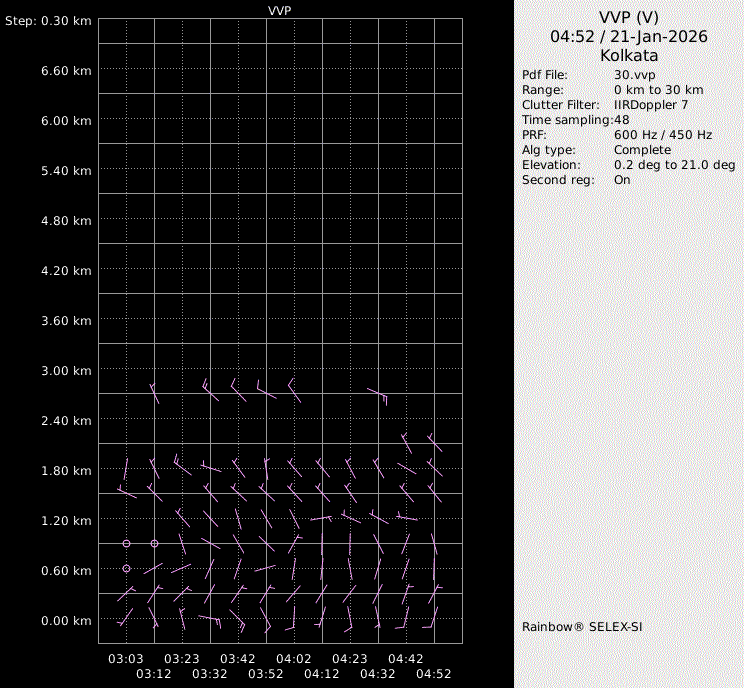Image resolution: width=744 pixels, height=688 pixels.
Task: Click the Clutter Filter value IIRDoppler 7
Action: (651, 105)
